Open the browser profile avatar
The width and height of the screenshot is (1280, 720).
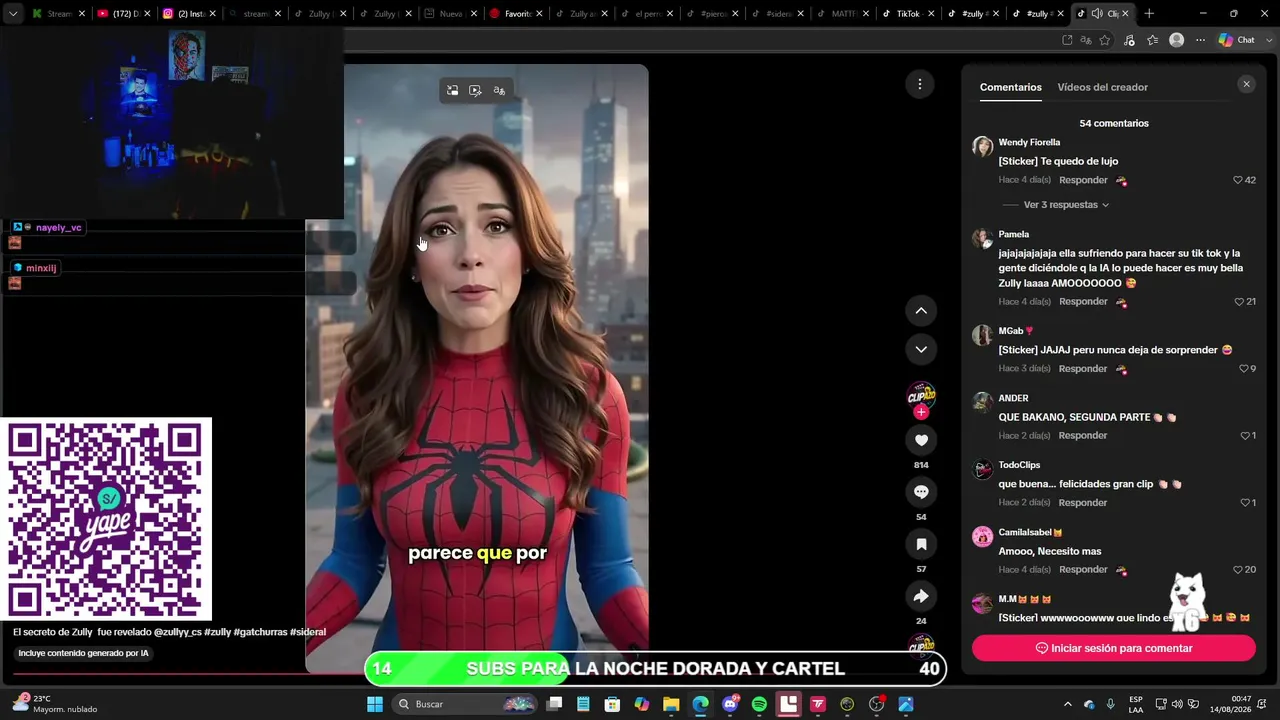(x=1177, y=40)
